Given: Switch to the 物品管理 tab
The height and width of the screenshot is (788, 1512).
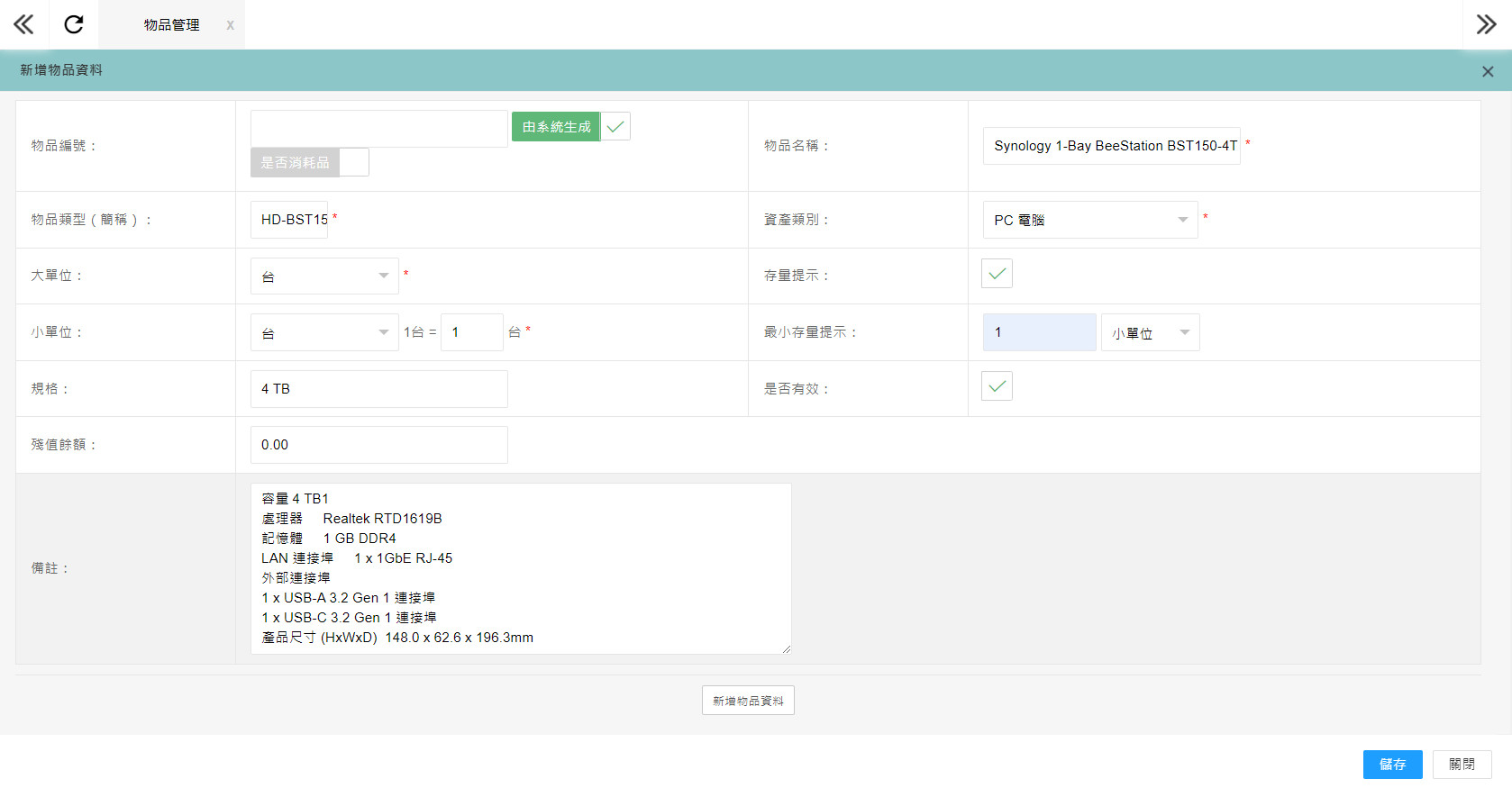Looking at the screenshot, I should coord(171,25).
